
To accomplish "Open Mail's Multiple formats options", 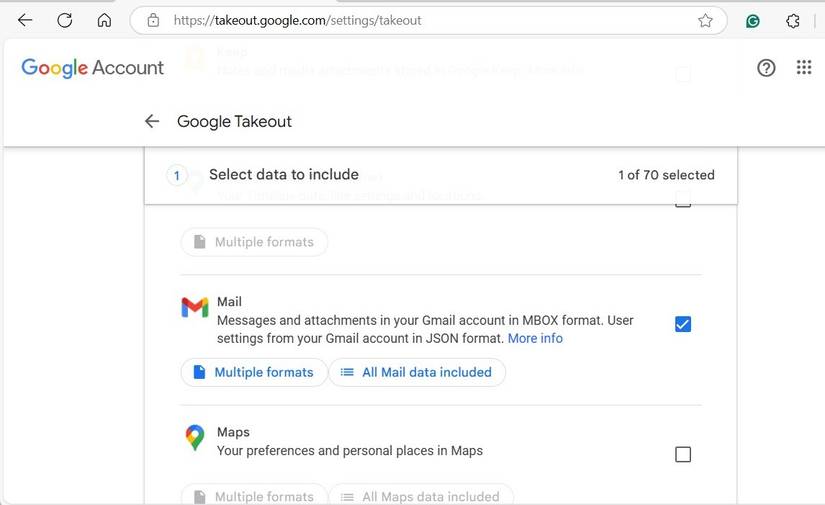I will point(254,372).
